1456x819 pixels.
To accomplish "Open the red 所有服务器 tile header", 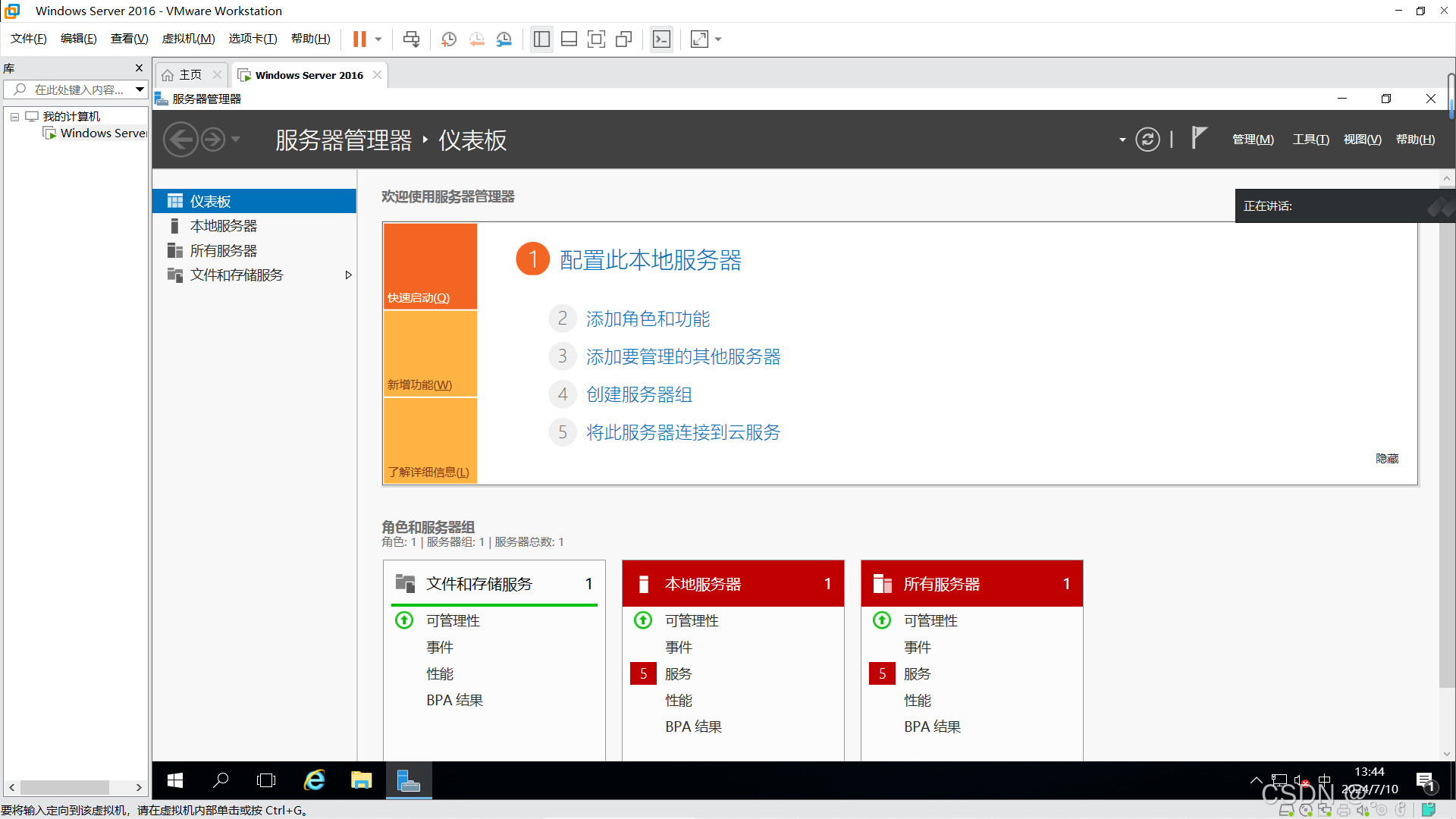I will pyautogui.click(x=971, y=583).
